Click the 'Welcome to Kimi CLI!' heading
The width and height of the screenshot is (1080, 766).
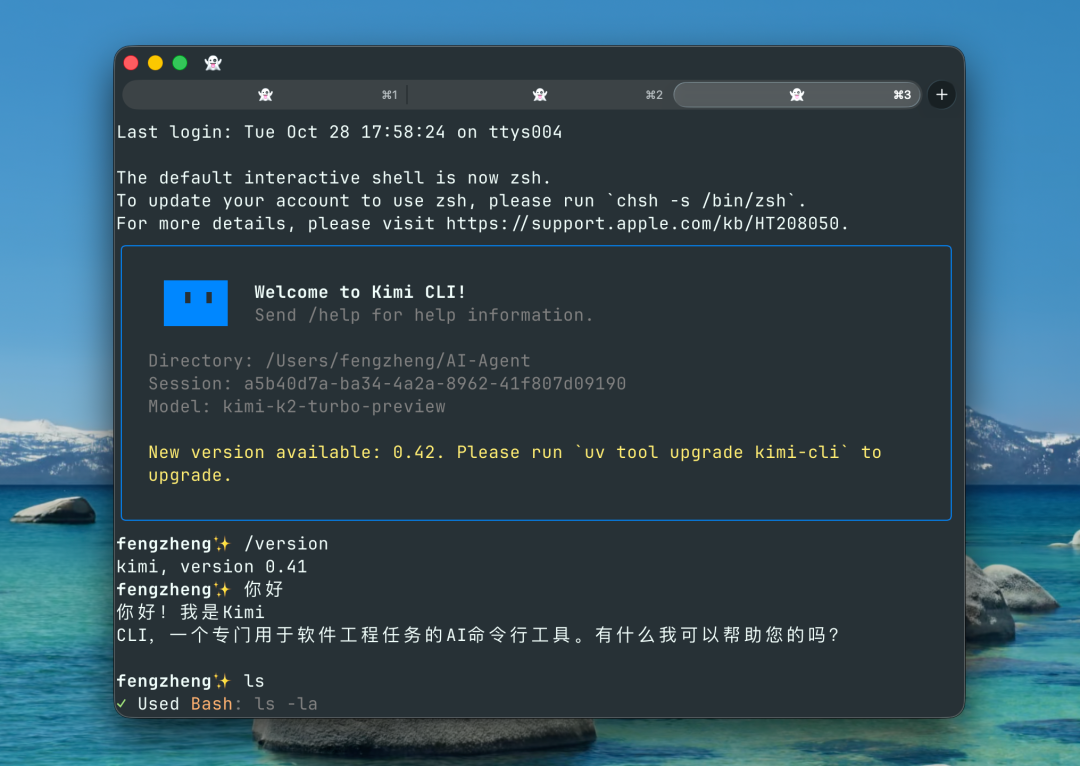360,292
